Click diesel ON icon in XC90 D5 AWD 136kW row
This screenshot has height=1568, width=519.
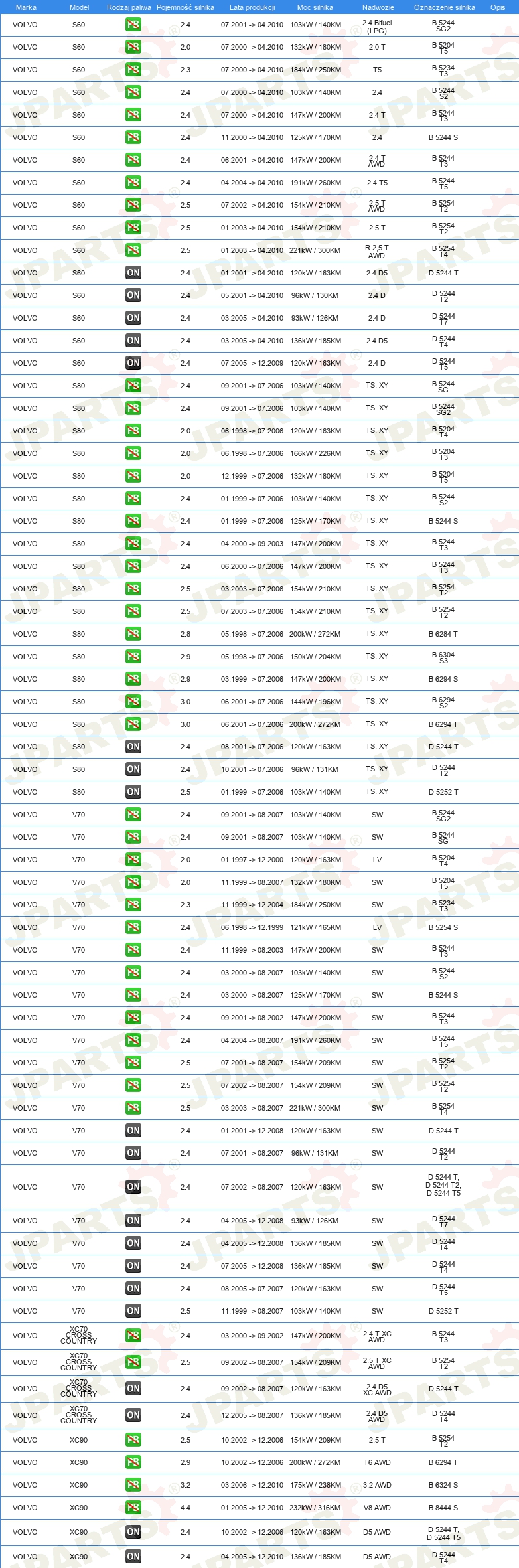[x=133, y=1557]
